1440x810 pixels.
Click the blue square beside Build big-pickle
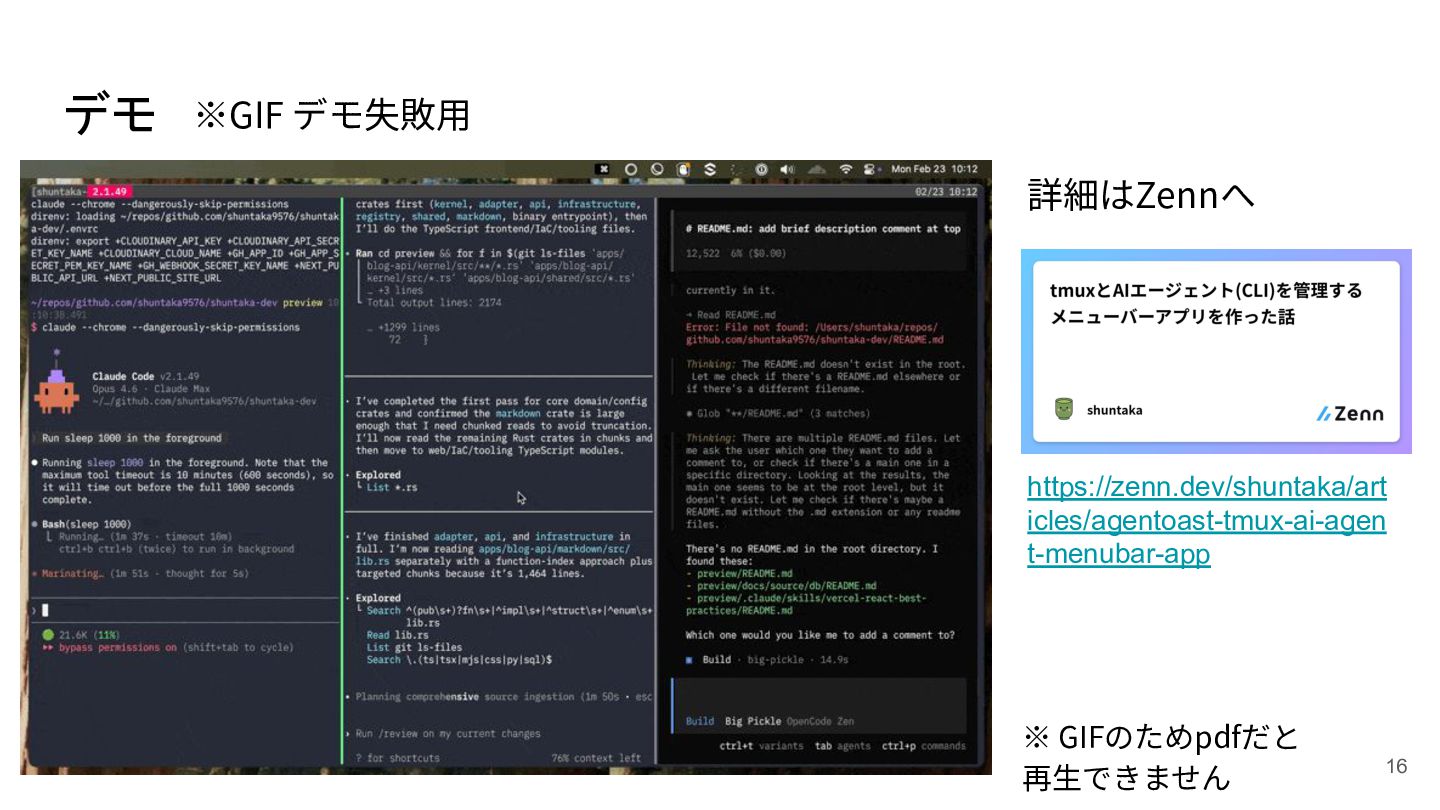[x=690, y=660]
